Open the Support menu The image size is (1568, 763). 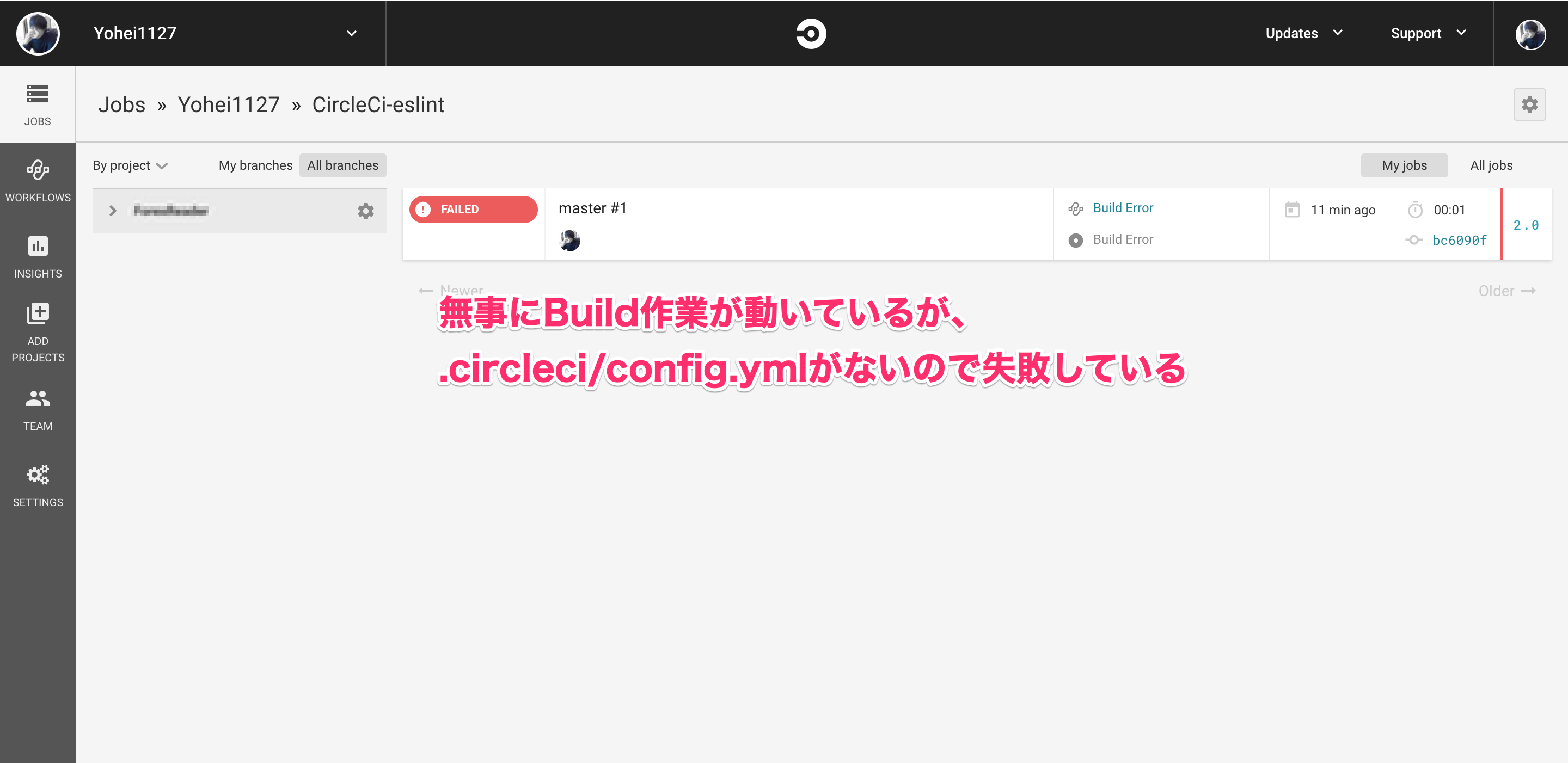(1428, 33)
